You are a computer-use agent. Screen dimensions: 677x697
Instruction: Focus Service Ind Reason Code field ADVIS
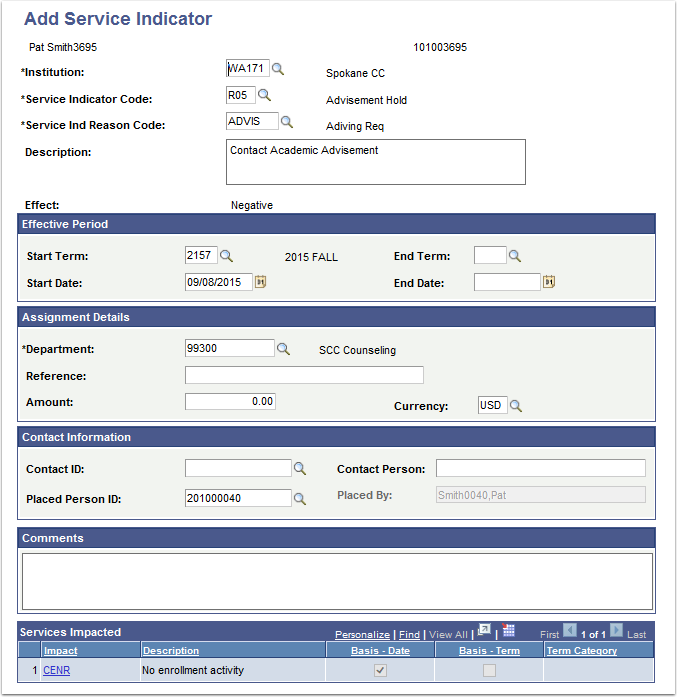[252, 121]
